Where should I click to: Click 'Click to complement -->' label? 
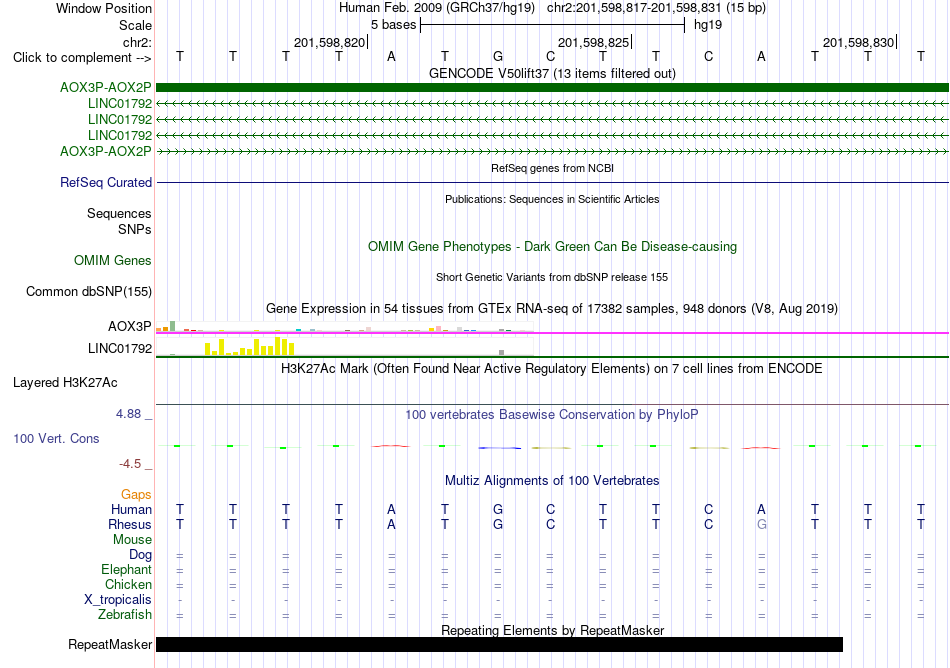tap(82, 58)
